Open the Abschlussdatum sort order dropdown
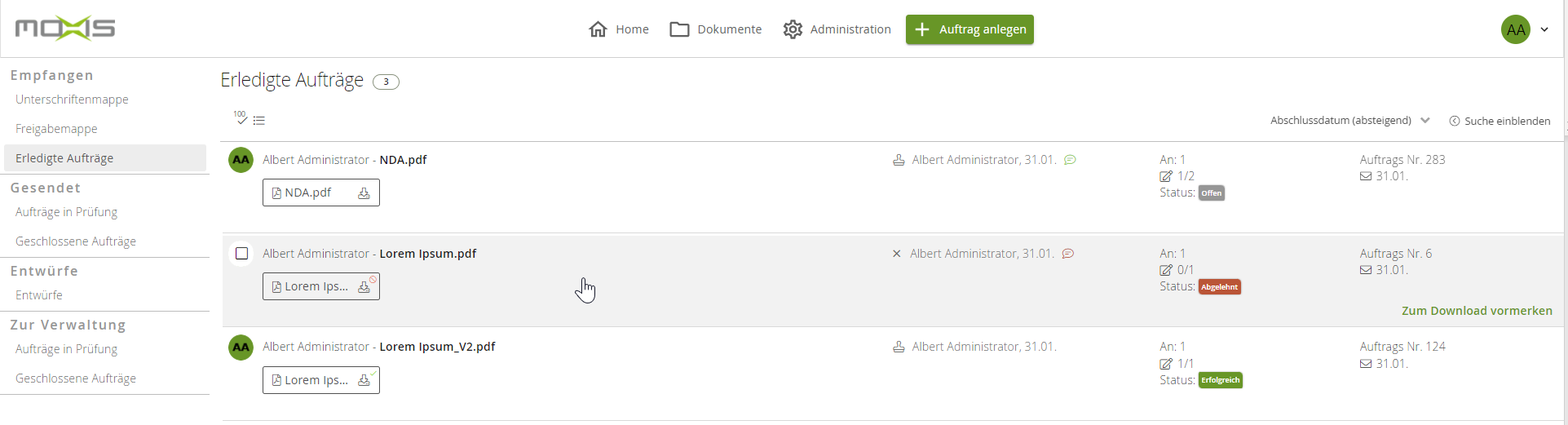The height and width of the screenshot is (425, 1568). [1349, 121]
